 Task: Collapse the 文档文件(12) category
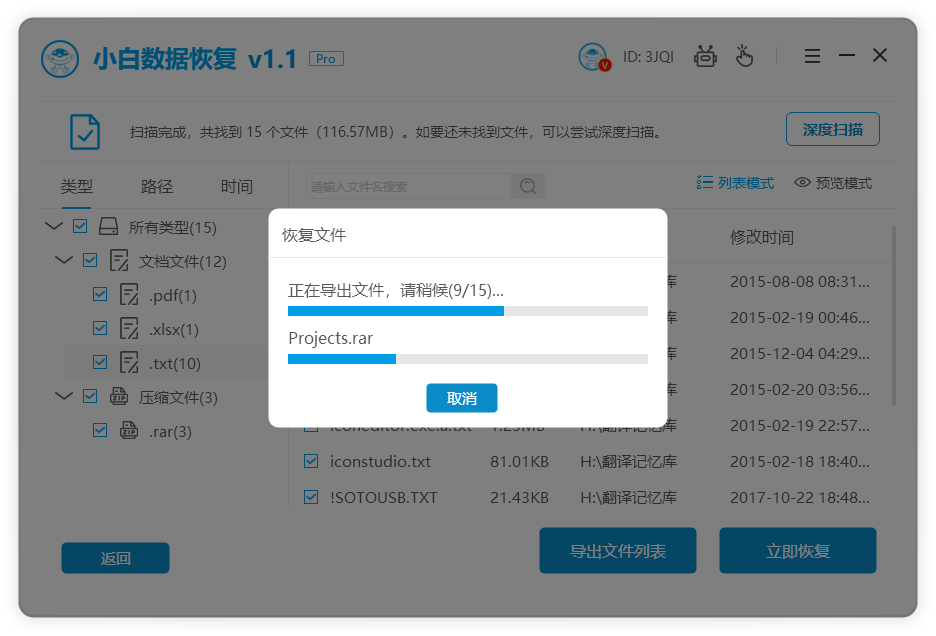point(64,261)
